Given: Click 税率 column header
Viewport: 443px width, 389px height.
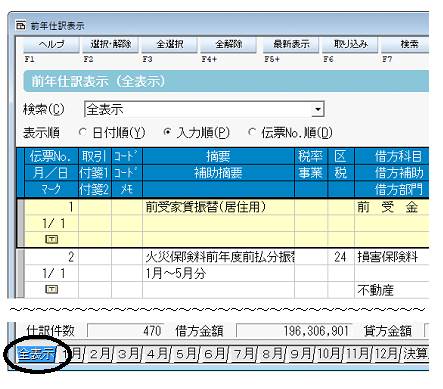Looking at the screenshot, I should coord(311,156).
